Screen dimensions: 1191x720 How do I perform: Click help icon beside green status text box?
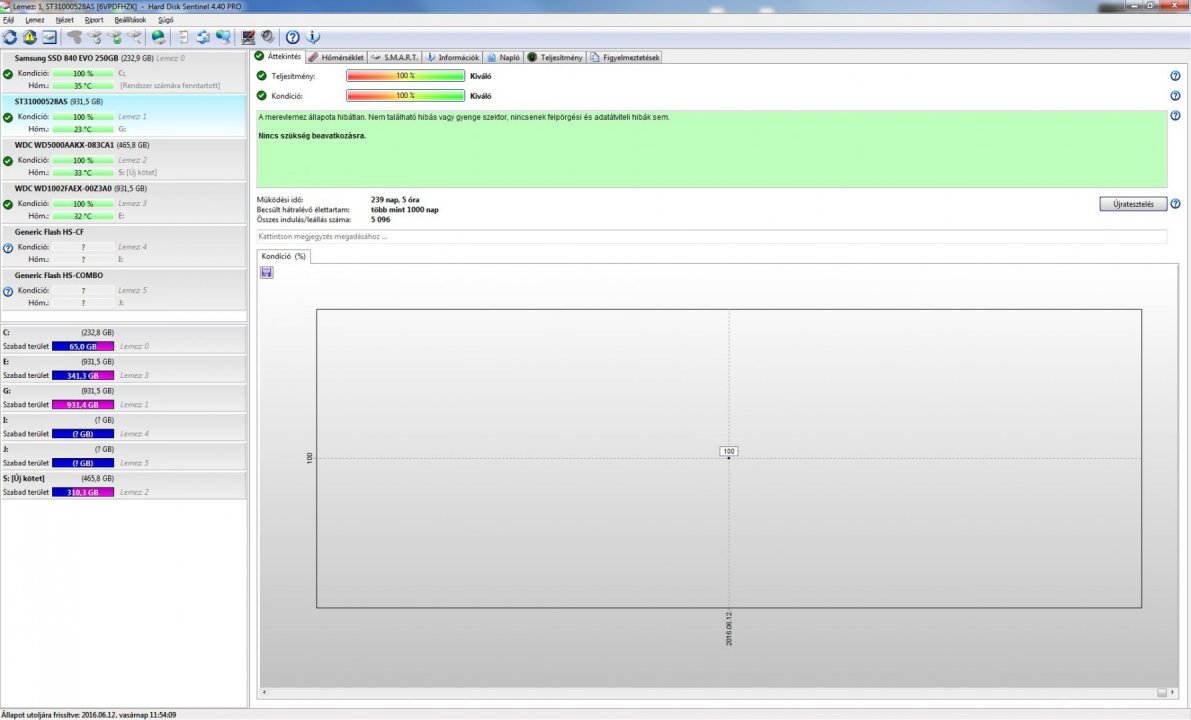coord(1175,116)
